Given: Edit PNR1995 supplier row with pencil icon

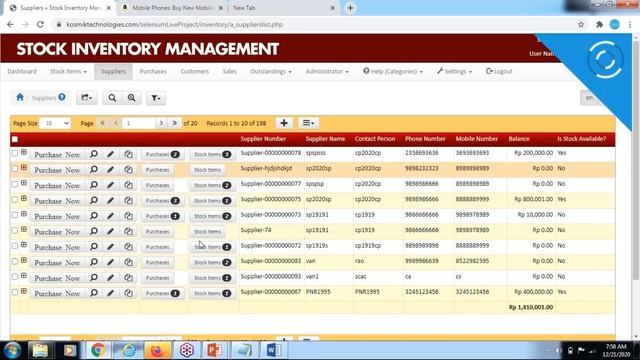Looking at the screenshot, I should tap(111, 293).
